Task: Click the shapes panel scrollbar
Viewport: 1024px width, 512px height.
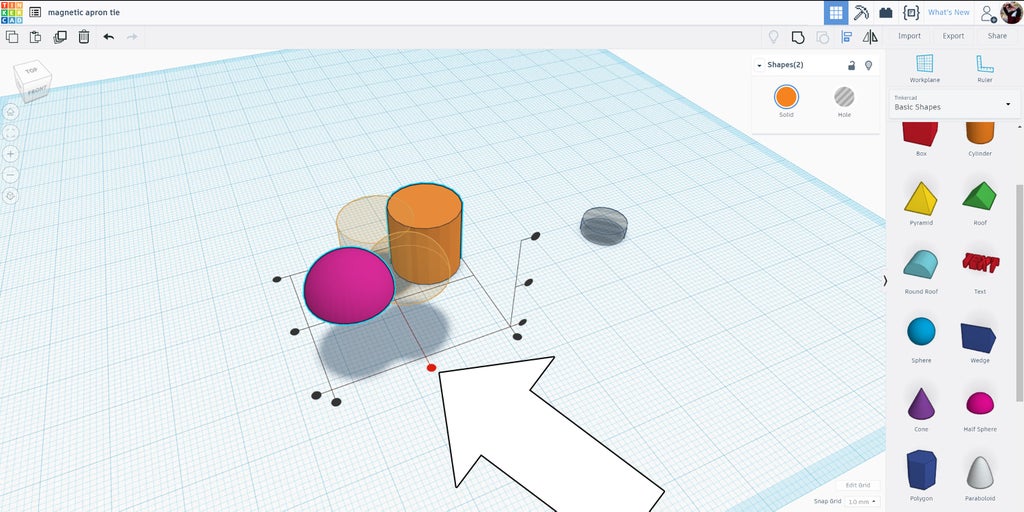Action: (1018, 294)
